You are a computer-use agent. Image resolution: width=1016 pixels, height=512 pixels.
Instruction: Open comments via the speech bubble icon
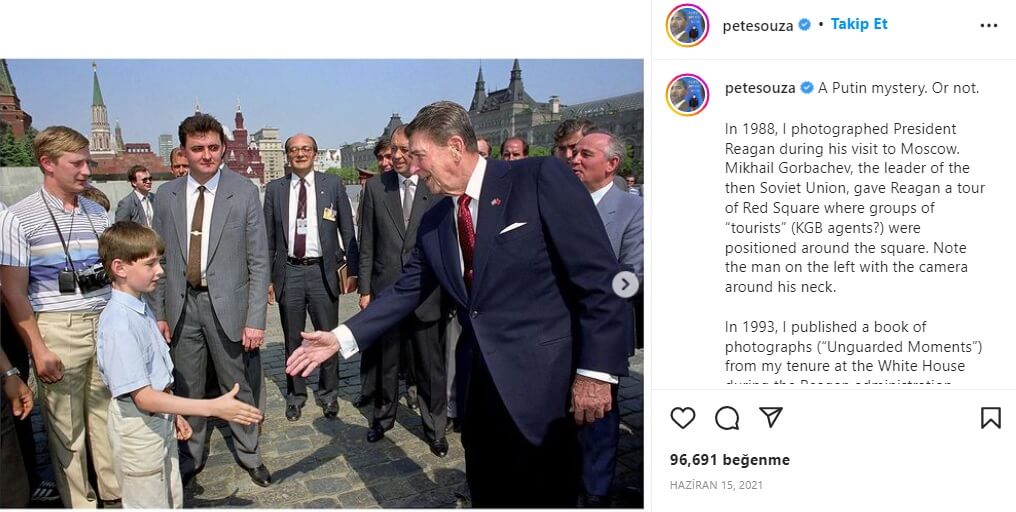pos(727,418)
